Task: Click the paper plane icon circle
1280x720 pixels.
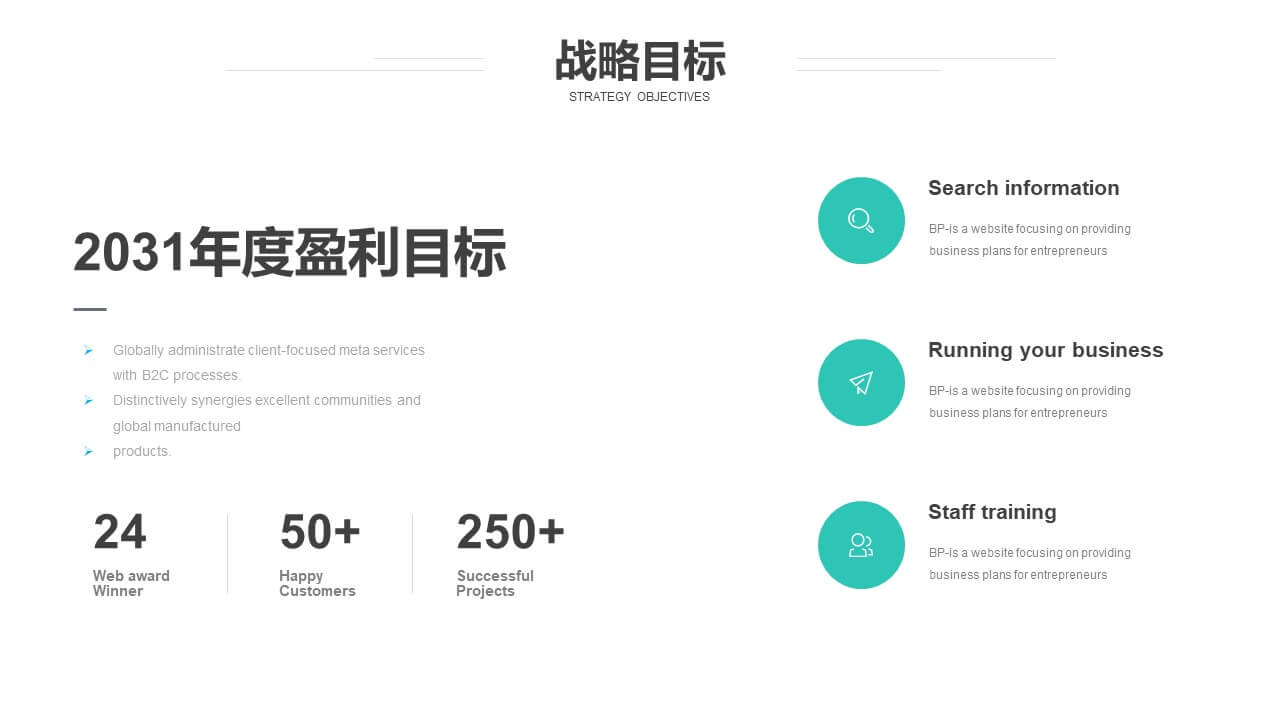Action: [861, 382]
